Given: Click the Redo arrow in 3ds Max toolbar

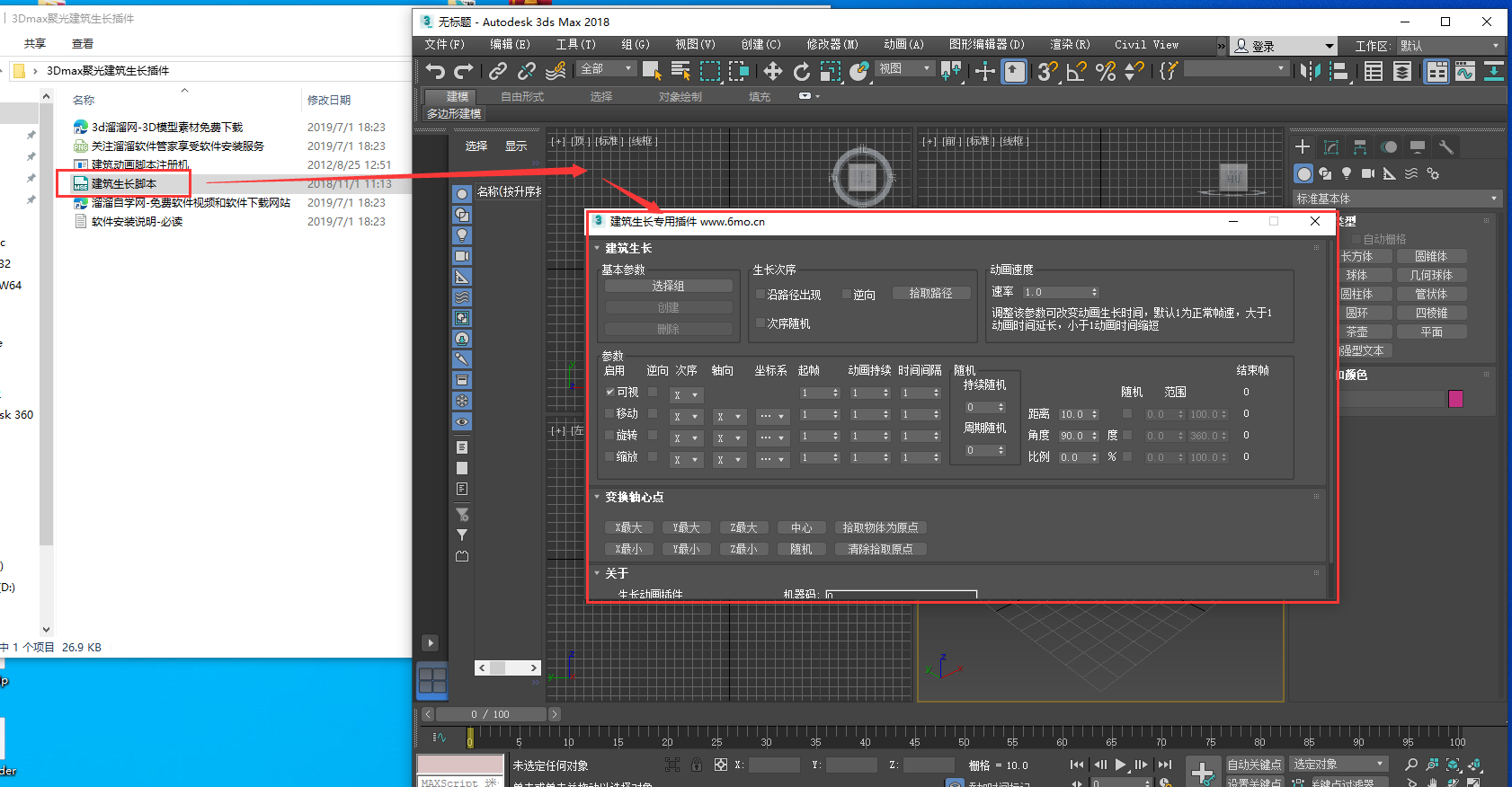Looking at the screenshot, I should (464, 71).
